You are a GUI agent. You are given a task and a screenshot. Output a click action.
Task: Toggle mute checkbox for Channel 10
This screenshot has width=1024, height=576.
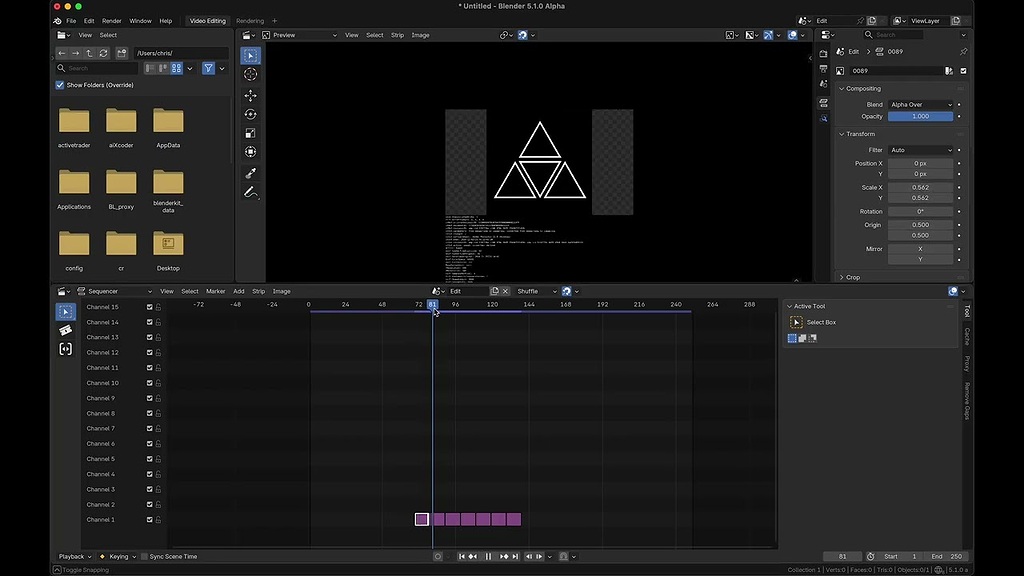(x=150, y=383)
